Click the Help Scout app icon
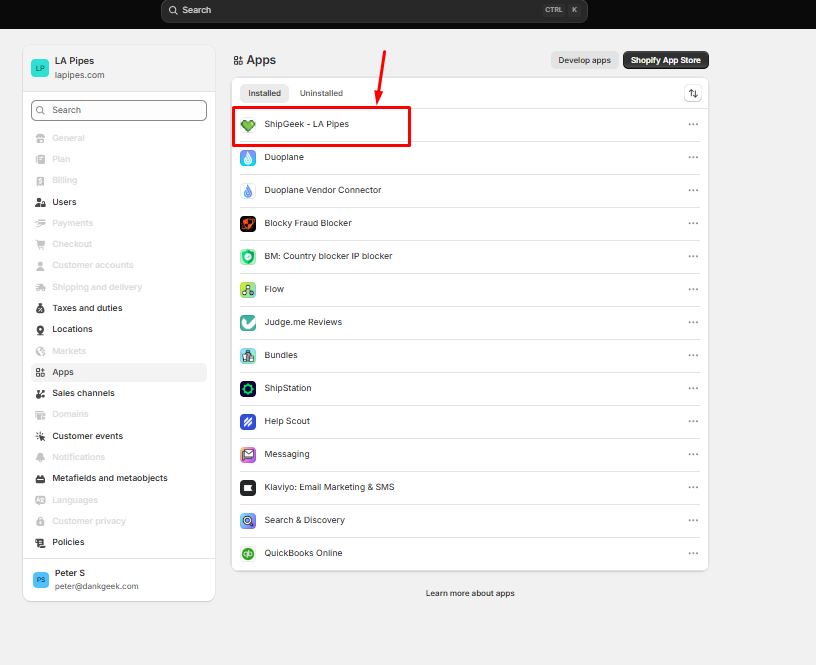Image resolution: width=816 pixels, height=665 pixels. [248, 421]
